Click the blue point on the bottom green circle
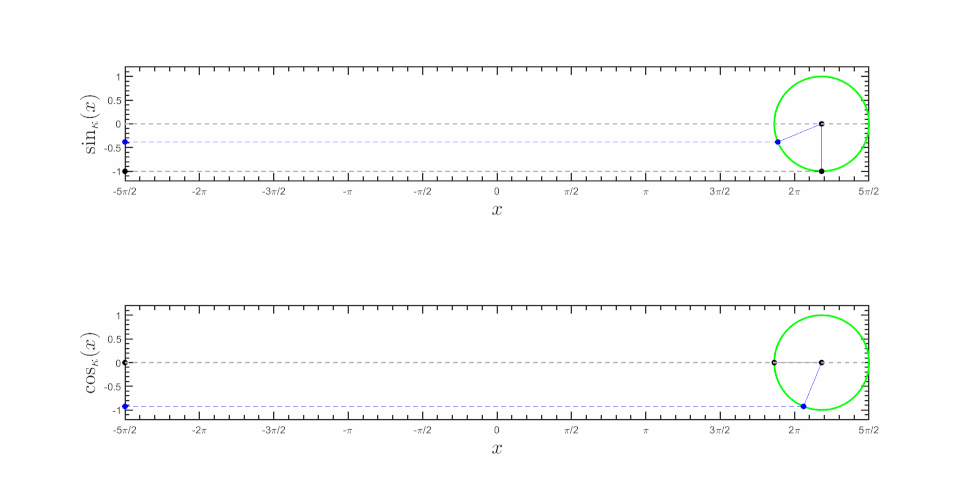Viewport: 960px width, 504px height. (x=804, y=406)
